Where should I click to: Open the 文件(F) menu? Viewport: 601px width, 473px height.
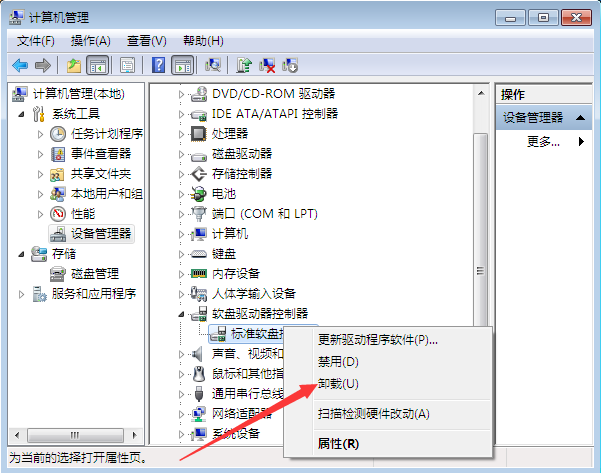click(35, 41)
